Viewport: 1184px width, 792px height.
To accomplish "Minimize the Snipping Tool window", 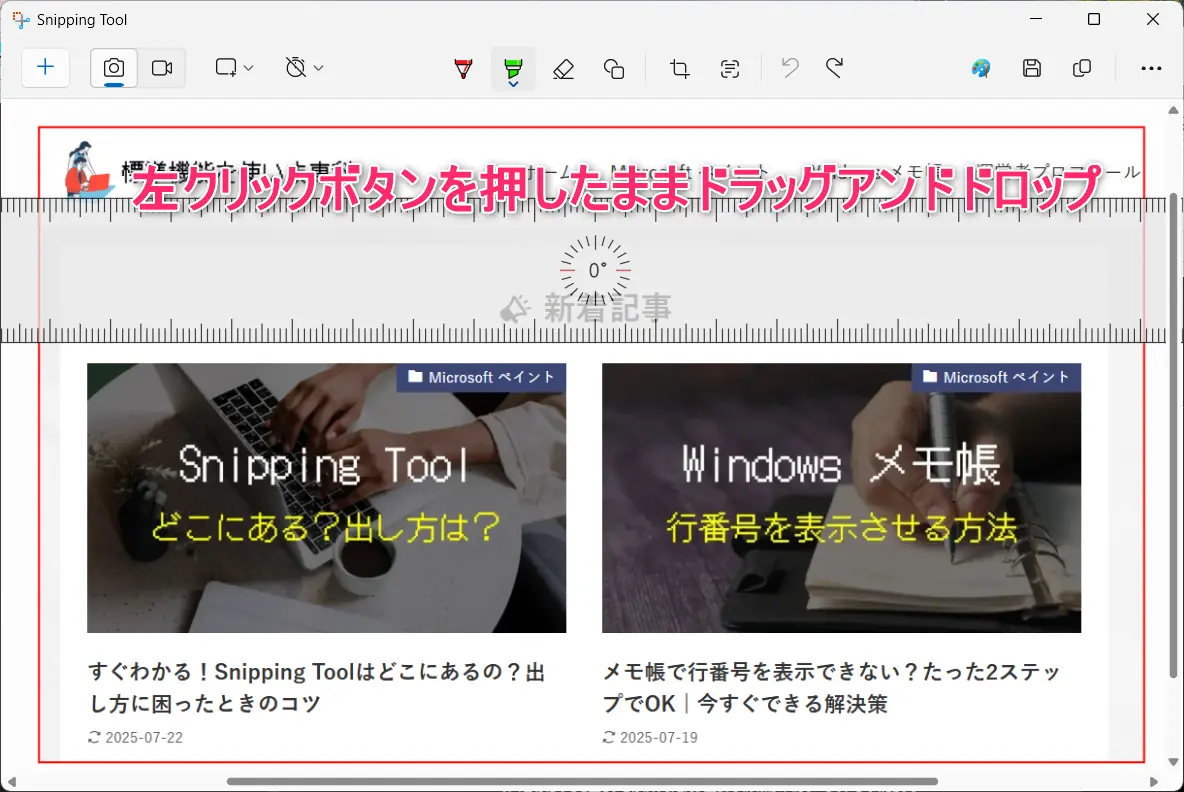I will point(1036,19).
